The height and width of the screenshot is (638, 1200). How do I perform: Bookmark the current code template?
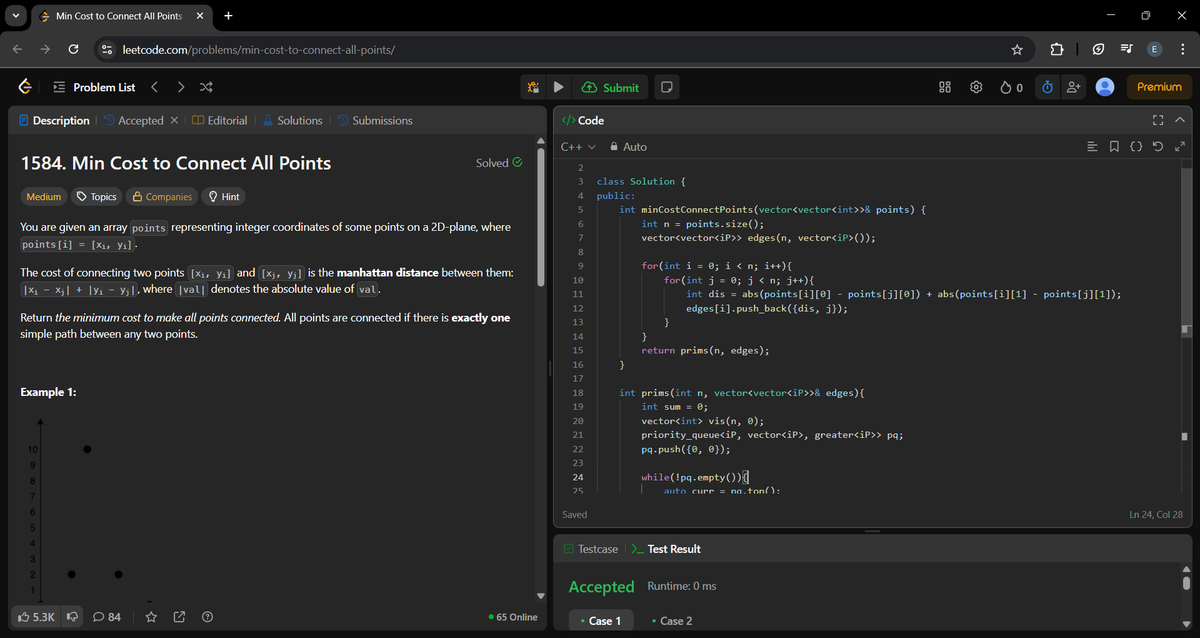coord(1114,146)
